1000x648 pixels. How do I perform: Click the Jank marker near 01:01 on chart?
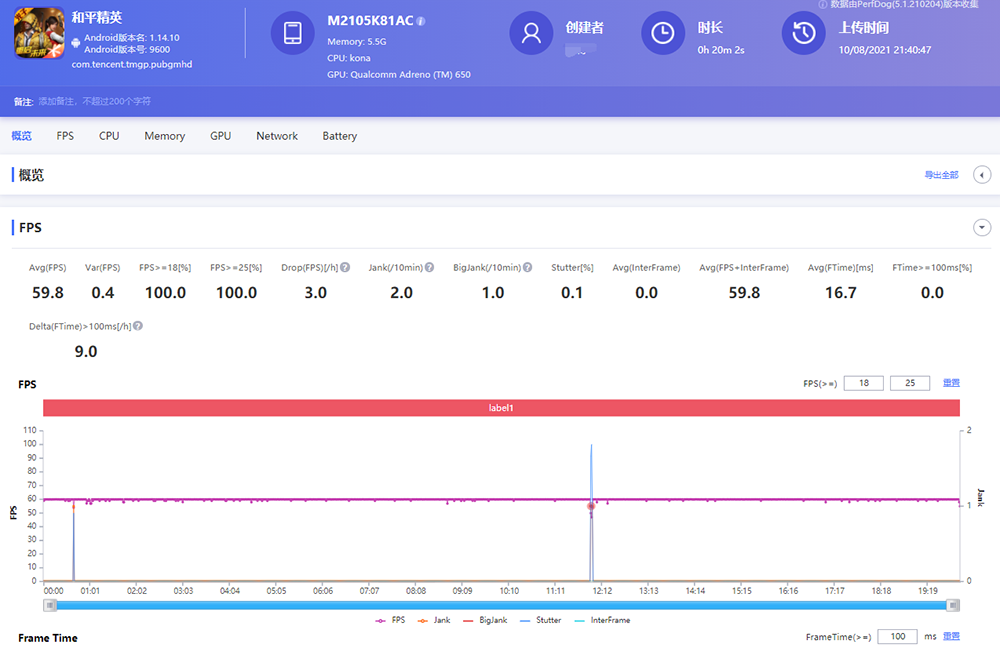73,508
